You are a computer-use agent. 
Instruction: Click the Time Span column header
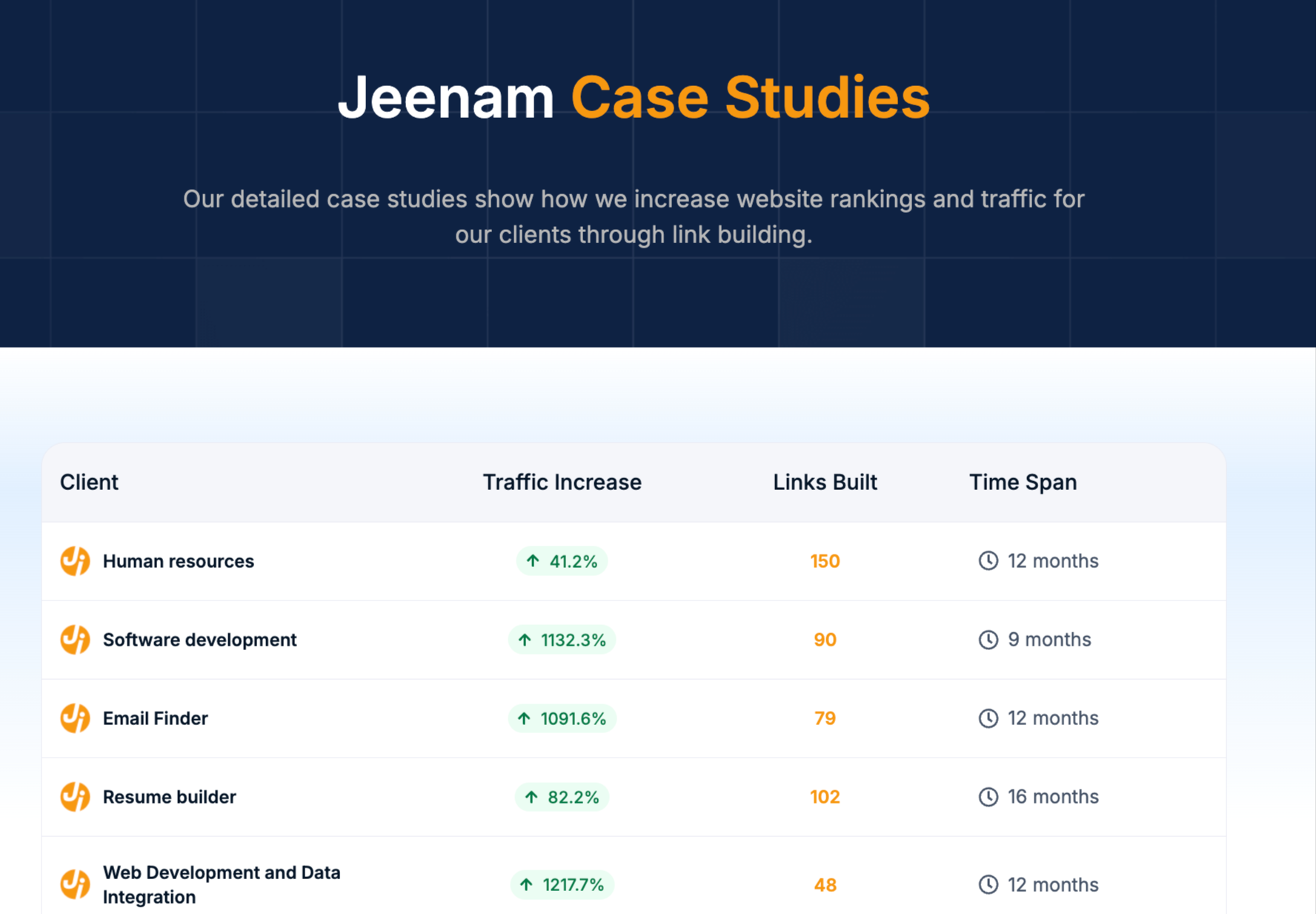pos(1023,483)
